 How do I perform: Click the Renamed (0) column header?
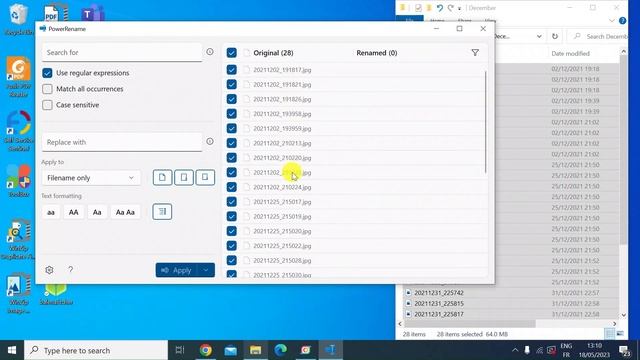tap(376, 53)
